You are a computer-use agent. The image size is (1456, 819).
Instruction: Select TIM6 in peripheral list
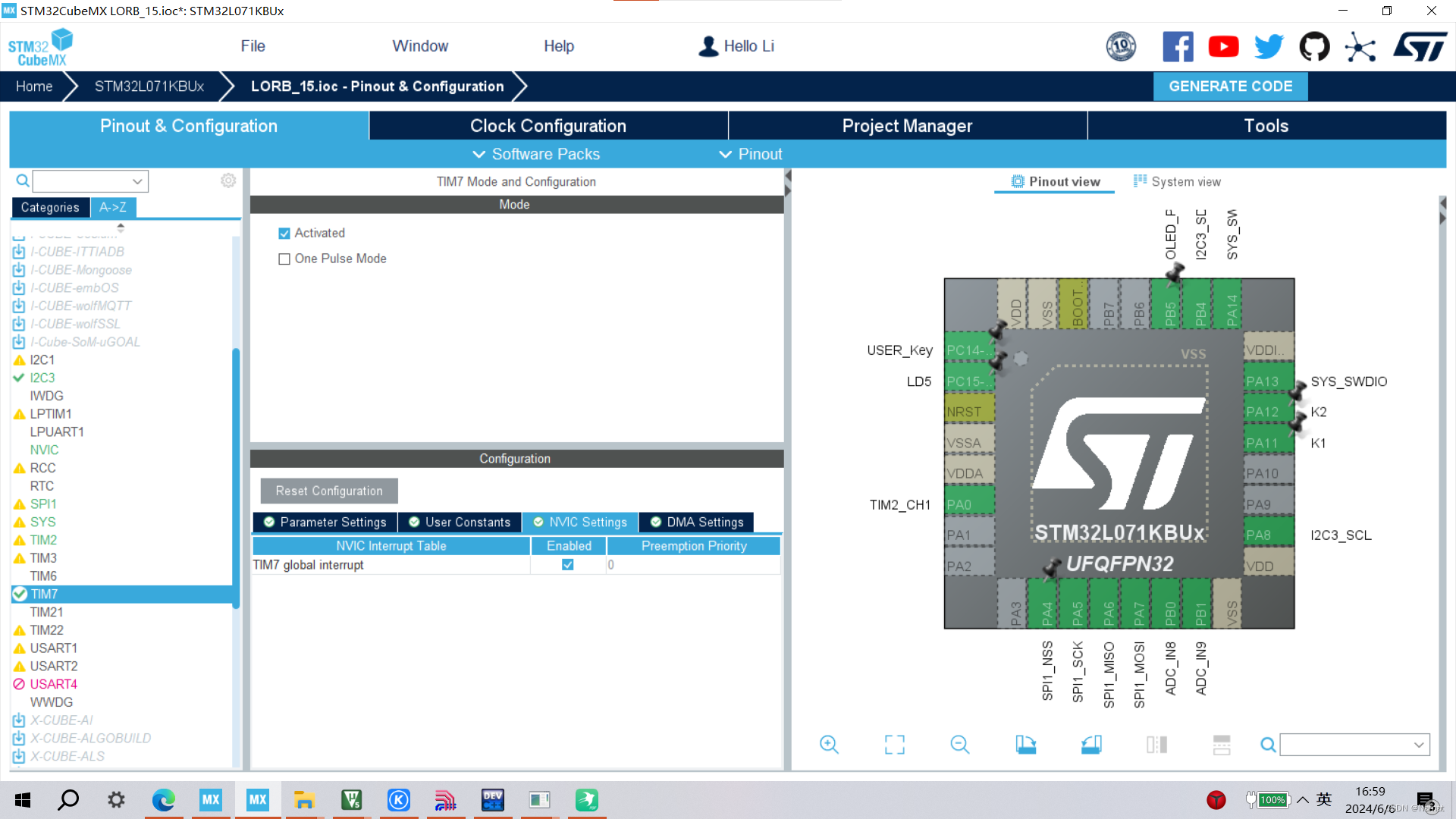pos(43,576)
